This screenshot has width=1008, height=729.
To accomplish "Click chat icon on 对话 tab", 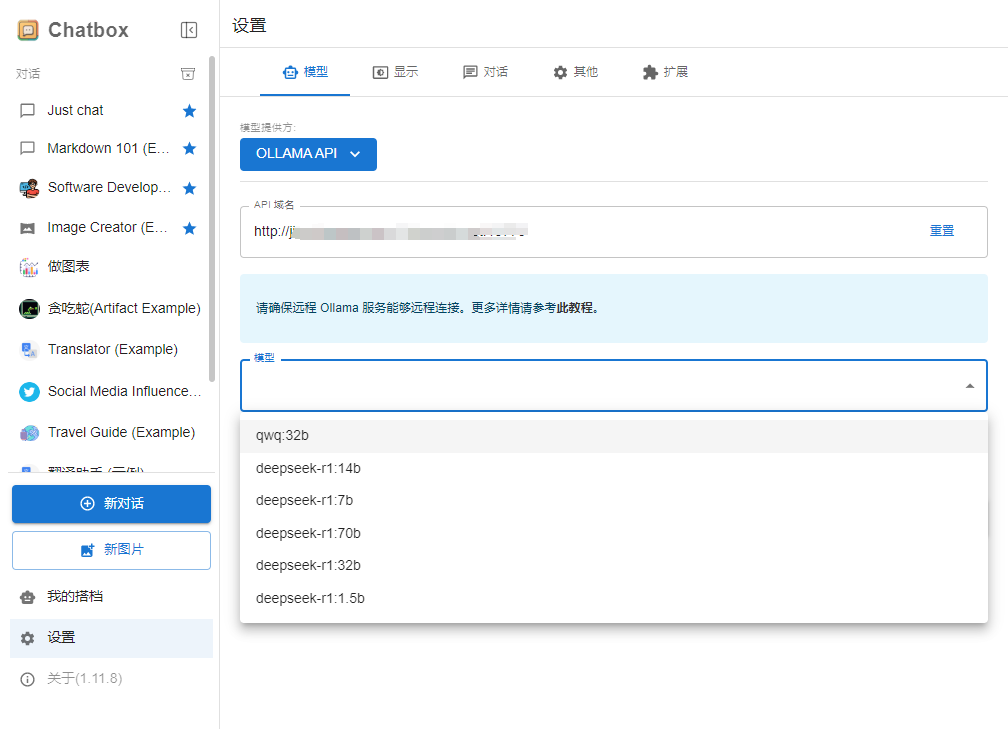I will [471, 73].
